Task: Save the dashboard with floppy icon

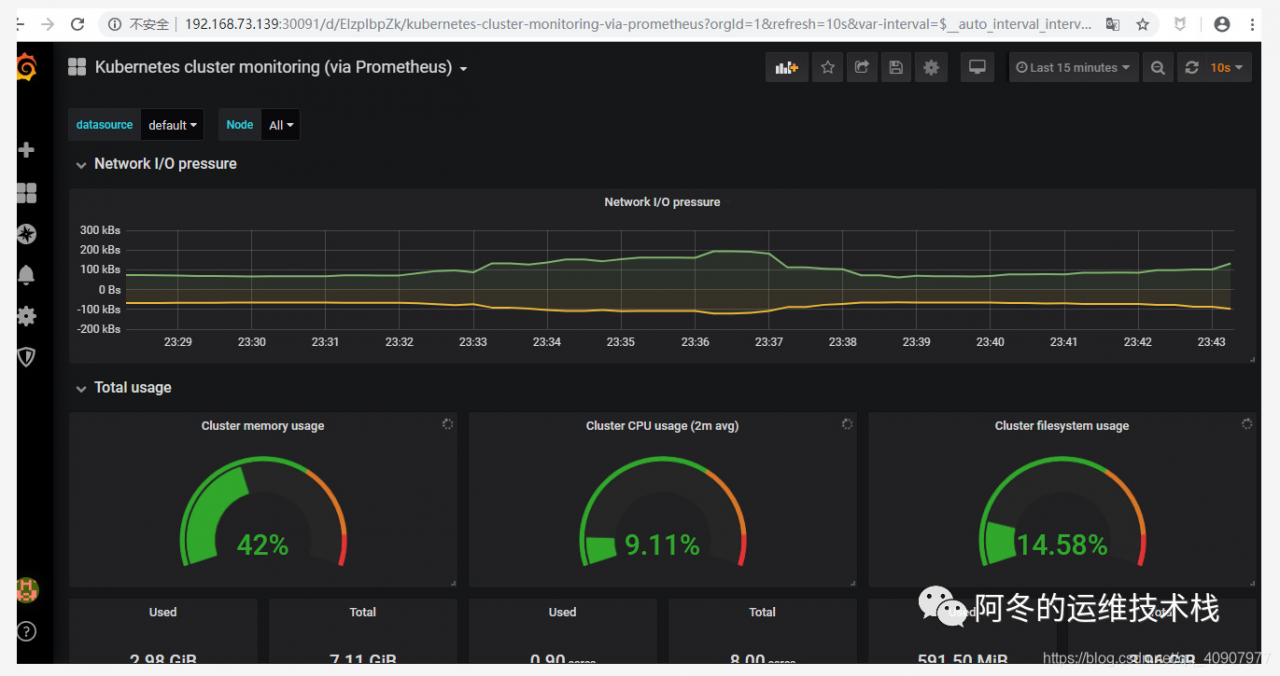Action: click(896, 67)
